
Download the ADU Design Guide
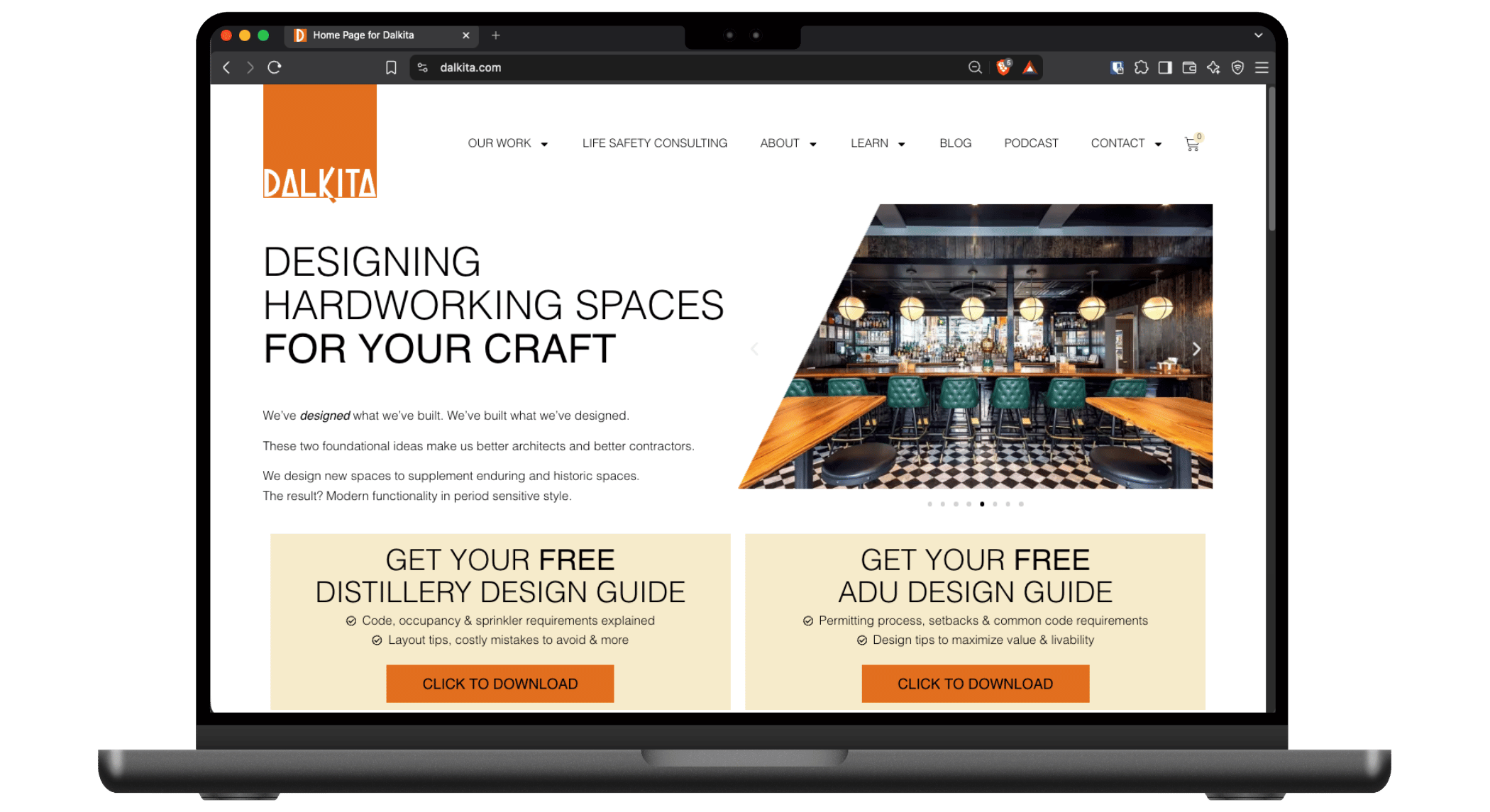pyautogui.click(x=975, y=684)
